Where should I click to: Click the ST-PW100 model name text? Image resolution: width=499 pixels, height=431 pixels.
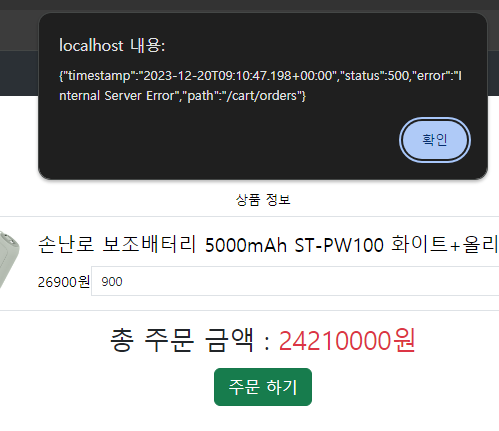coord(339,245)
